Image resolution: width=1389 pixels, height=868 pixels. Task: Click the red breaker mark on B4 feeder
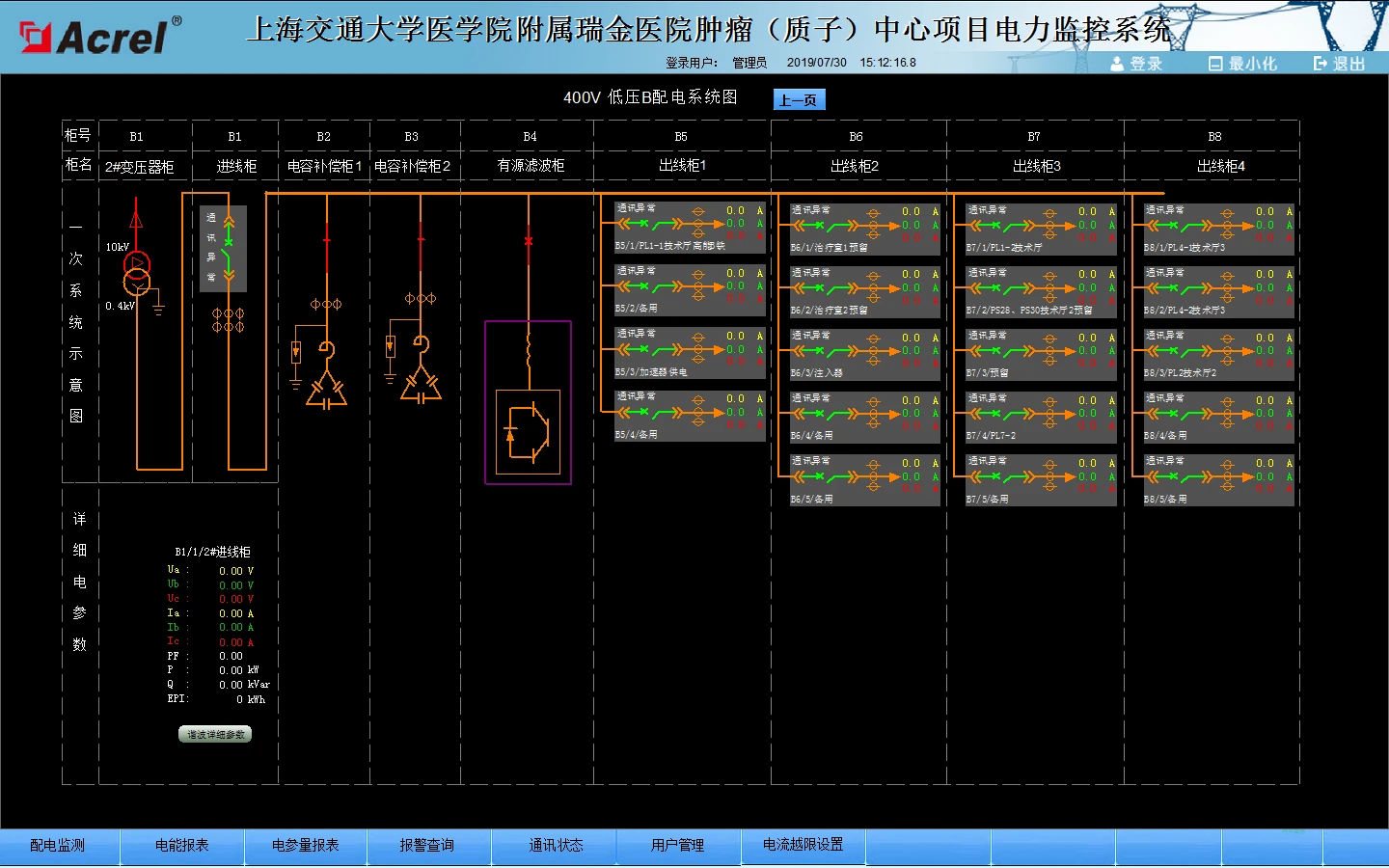coord(529,240)
